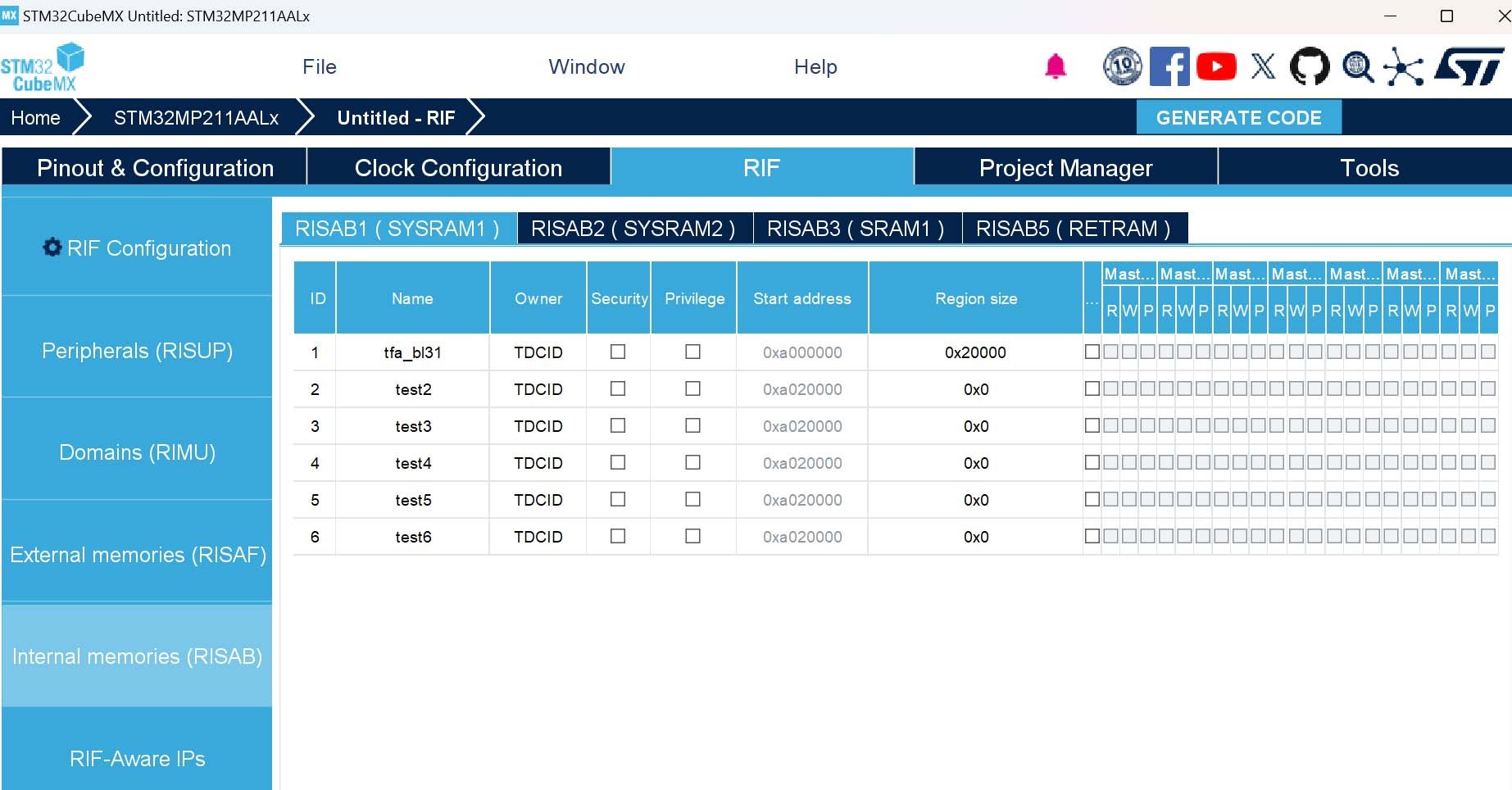The width and height of the screenshot is (1512, 790).
Task: Toggle Privilege checkbox for tfa_bl31
Action: pos(692,352)
